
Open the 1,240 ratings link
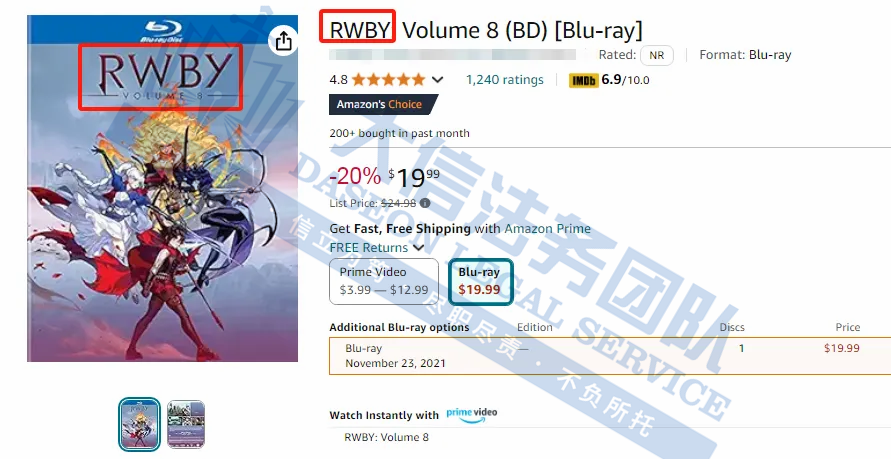pos(505,80)
